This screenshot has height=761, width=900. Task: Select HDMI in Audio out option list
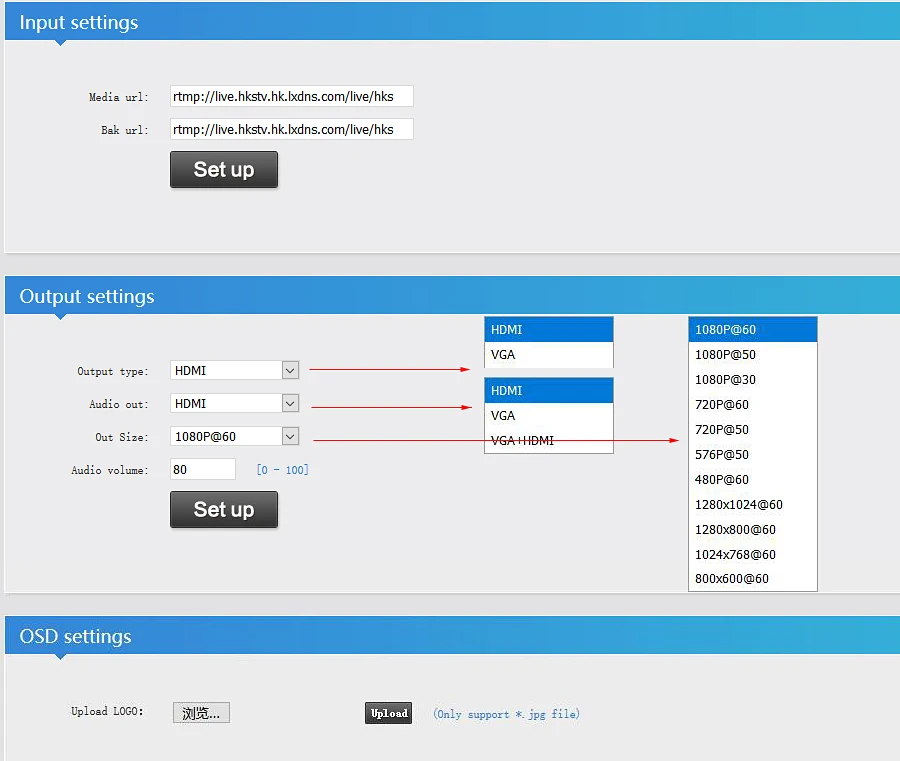point(549,390)
